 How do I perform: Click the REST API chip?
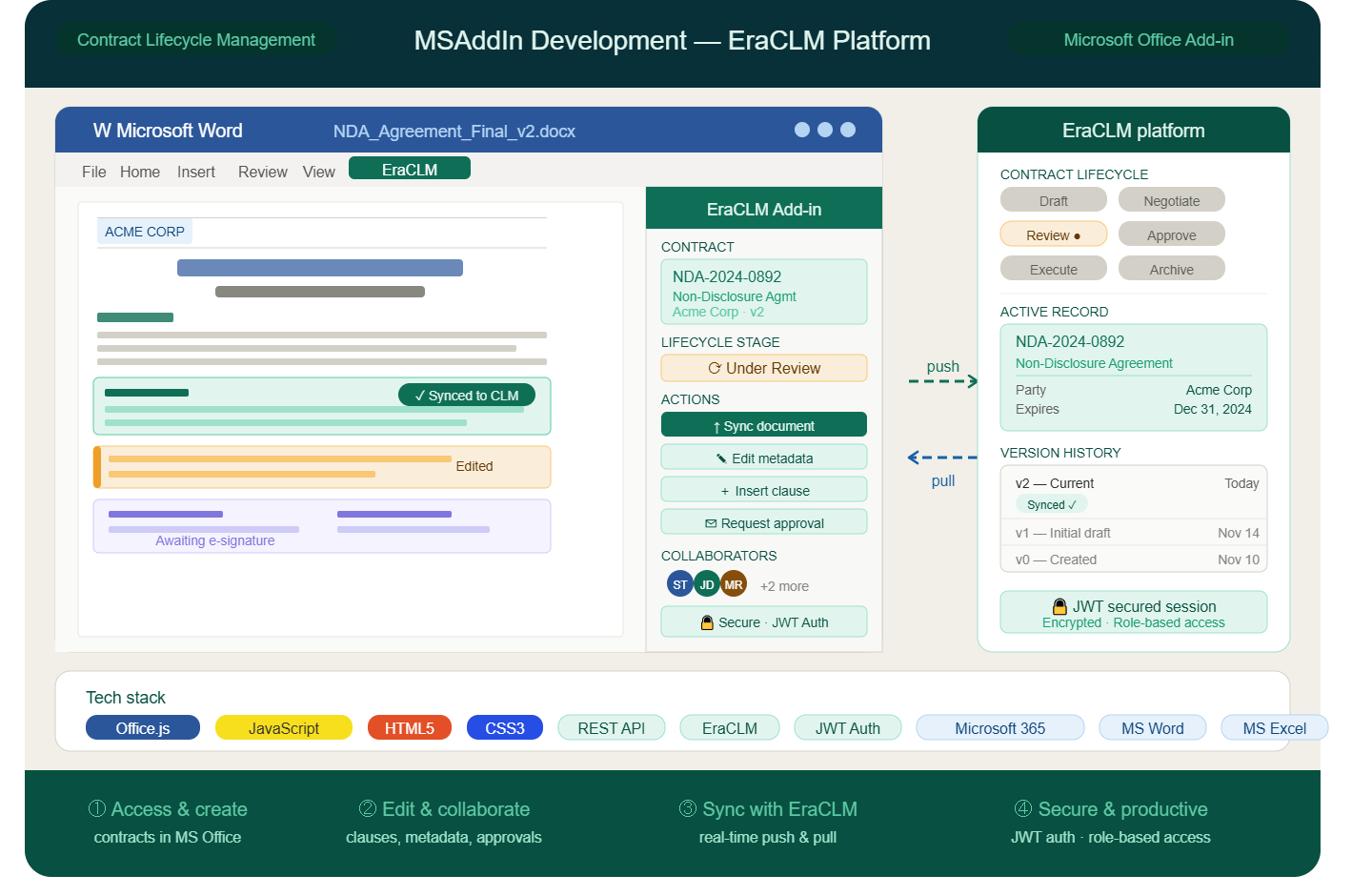tap(612, 728)
